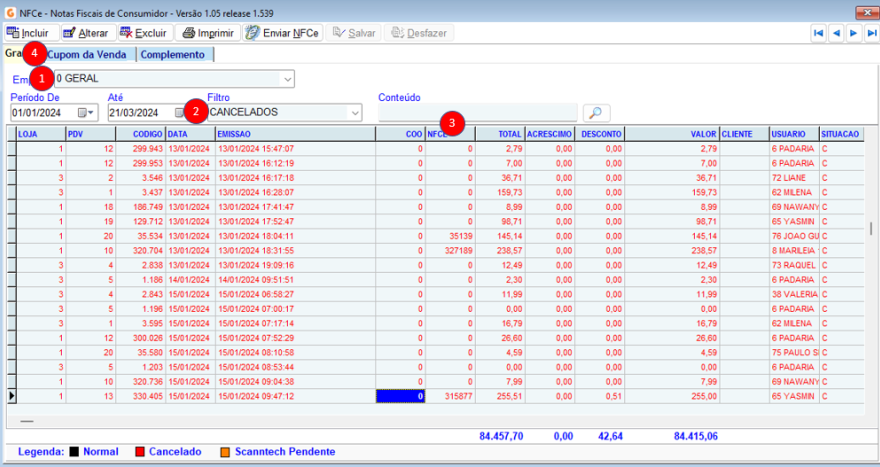The width and height of the screenshot is (880, 467).
Task: Click the VALOR column header
Action: [x=672, y=134]
